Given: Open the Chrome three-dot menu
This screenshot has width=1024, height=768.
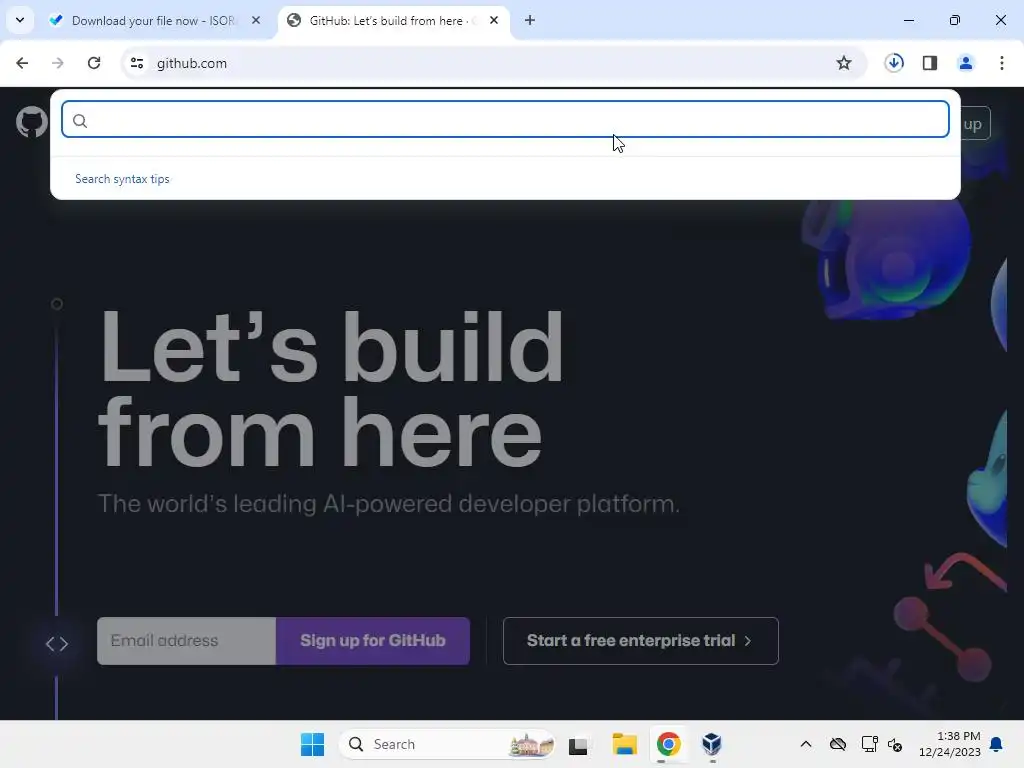Looking at the screenshot, I should click(x=1002, y=63).
